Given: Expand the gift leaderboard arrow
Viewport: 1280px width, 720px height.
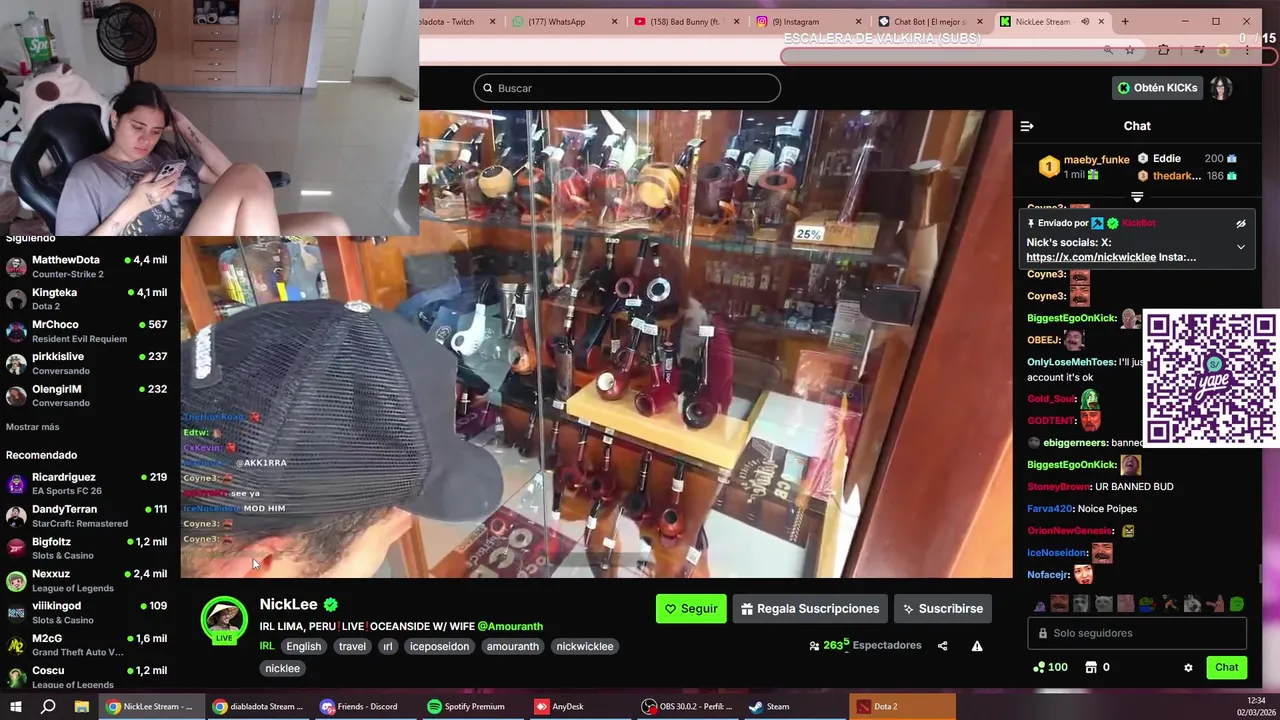Looking at the screenshot, I should coord(1137,197).
